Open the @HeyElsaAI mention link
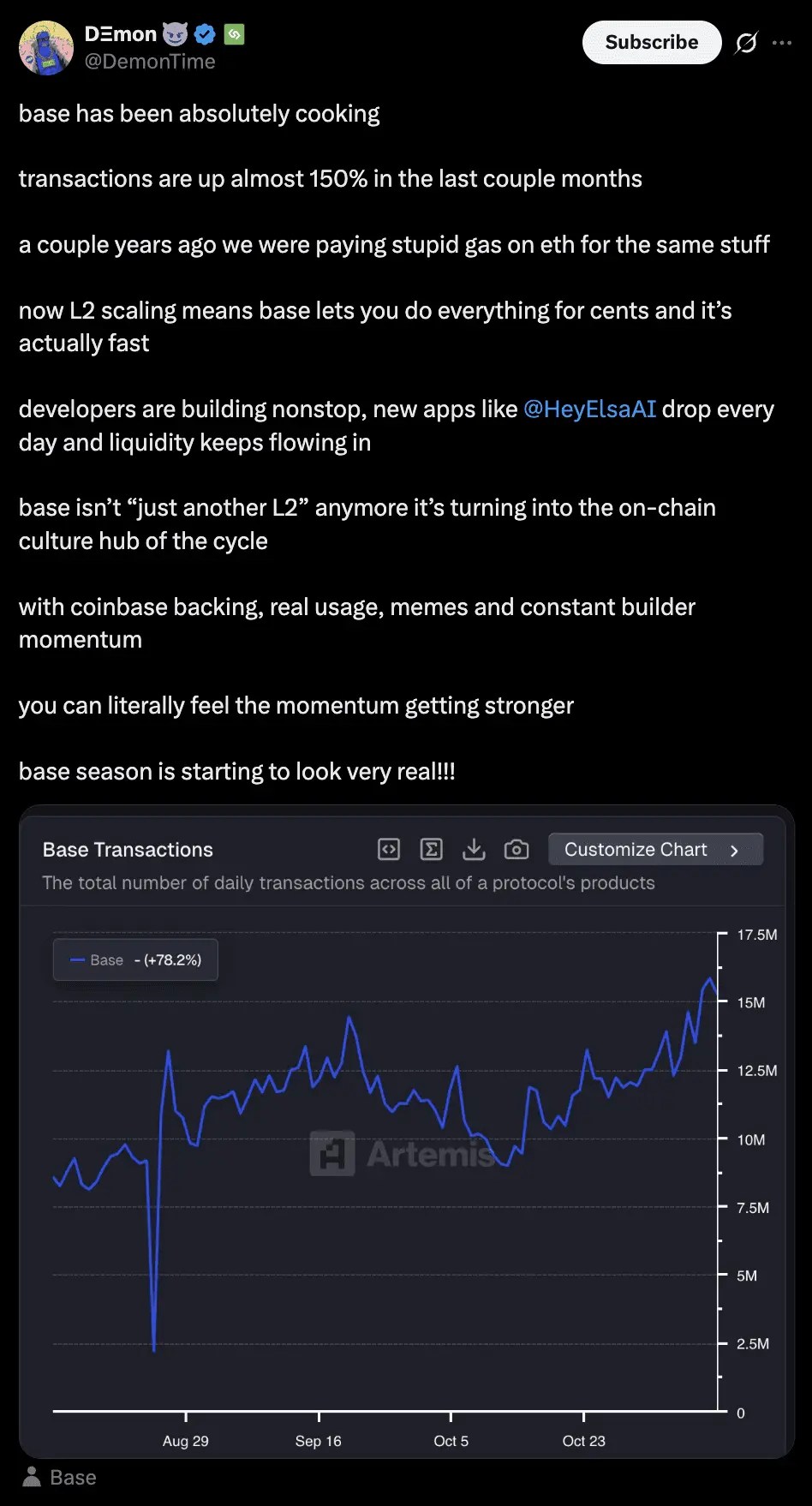The width and height of the screenshot is (812, 1506). click(x=589, y=409)
